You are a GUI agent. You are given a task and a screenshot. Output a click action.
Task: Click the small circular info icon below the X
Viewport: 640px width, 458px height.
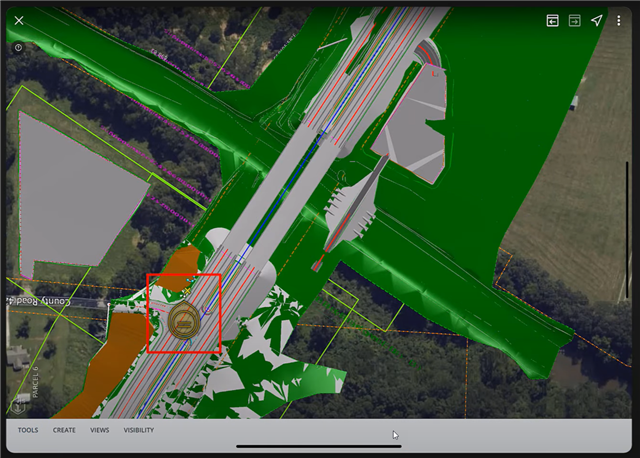[x=19, y=47]
